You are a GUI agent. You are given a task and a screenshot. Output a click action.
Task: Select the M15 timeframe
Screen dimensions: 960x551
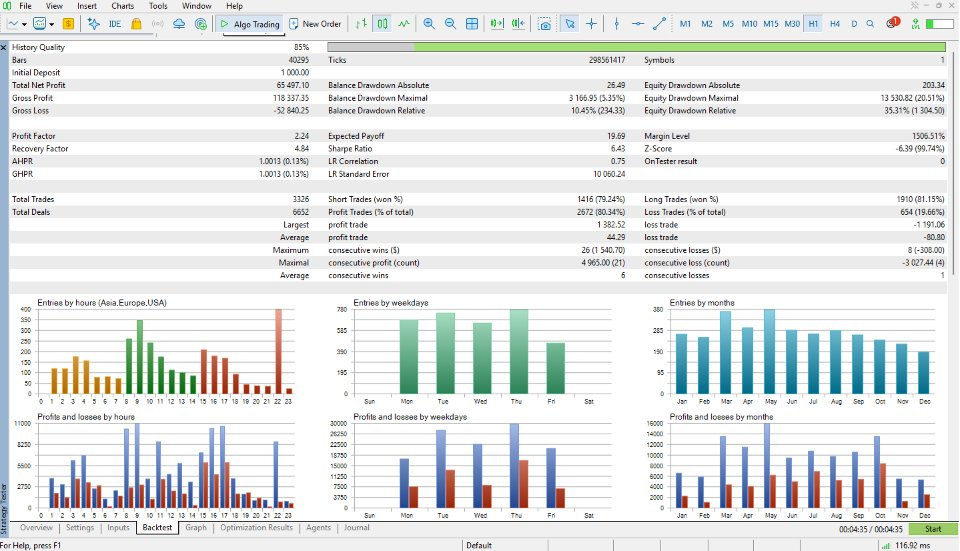pyautogui.click(x=771, y=24)
